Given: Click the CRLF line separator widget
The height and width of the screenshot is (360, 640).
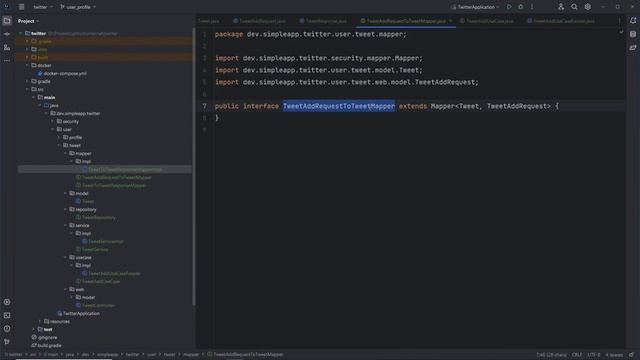Looking at the screenshot, I should click(576, 355).
